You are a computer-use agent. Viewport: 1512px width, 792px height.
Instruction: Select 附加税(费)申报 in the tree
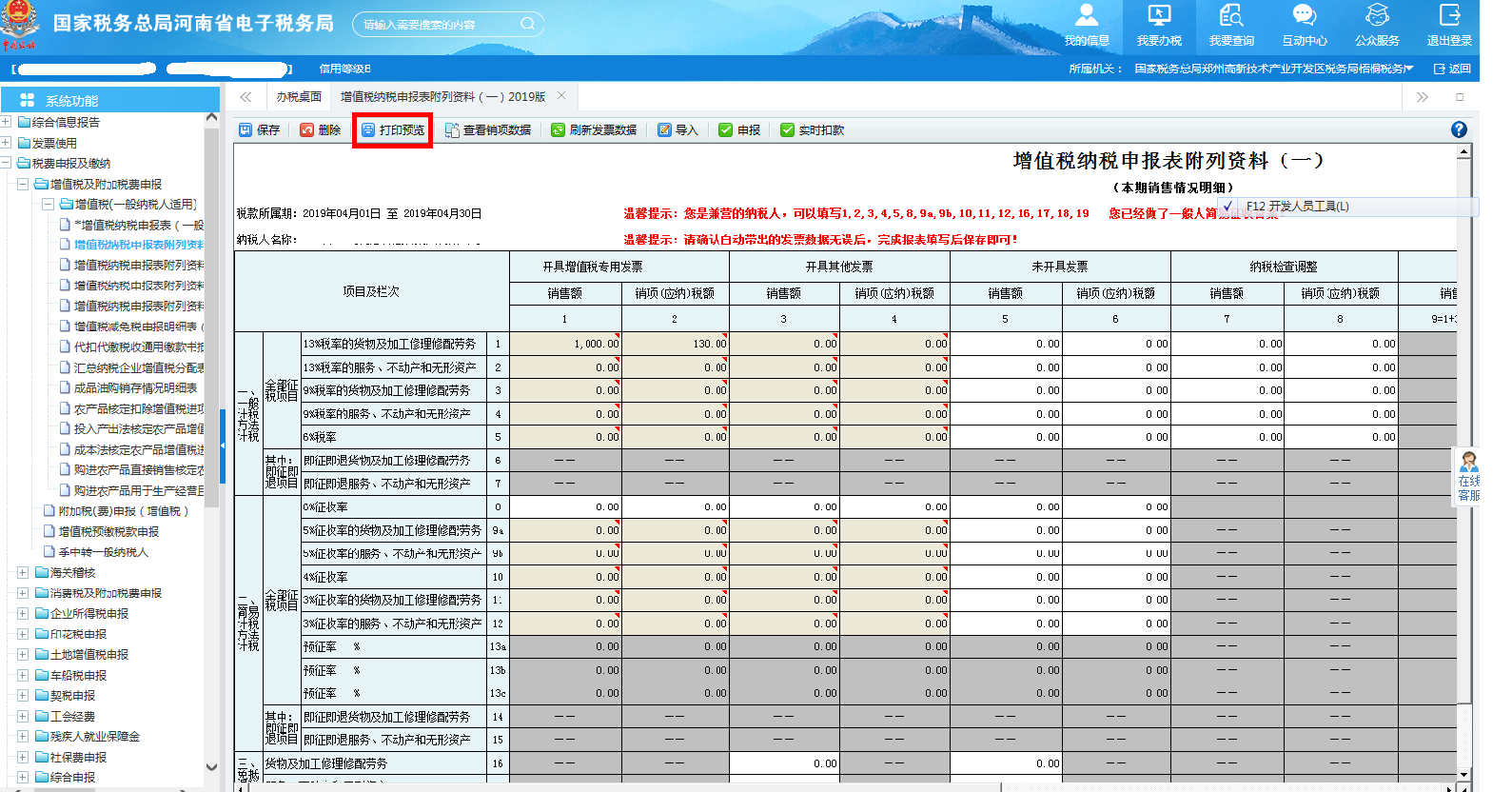[124, 511]
